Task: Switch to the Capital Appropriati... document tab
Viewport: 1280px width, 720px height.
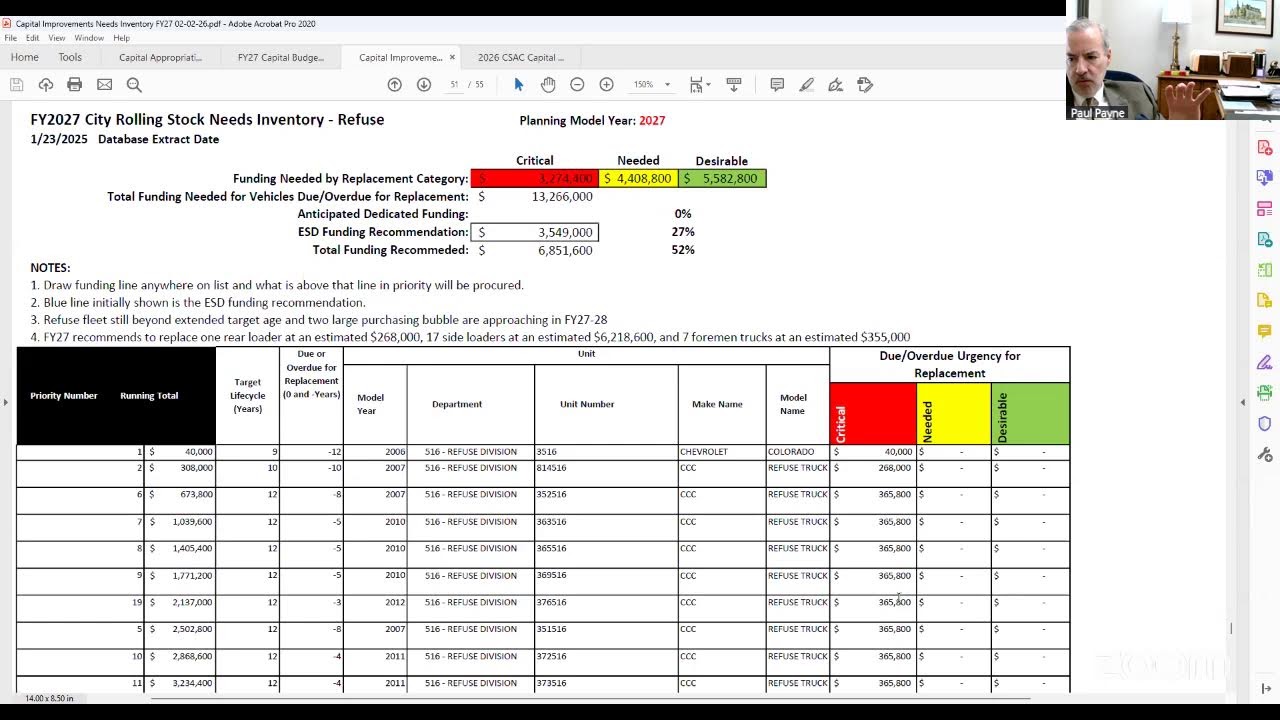Action: [160, 58]
